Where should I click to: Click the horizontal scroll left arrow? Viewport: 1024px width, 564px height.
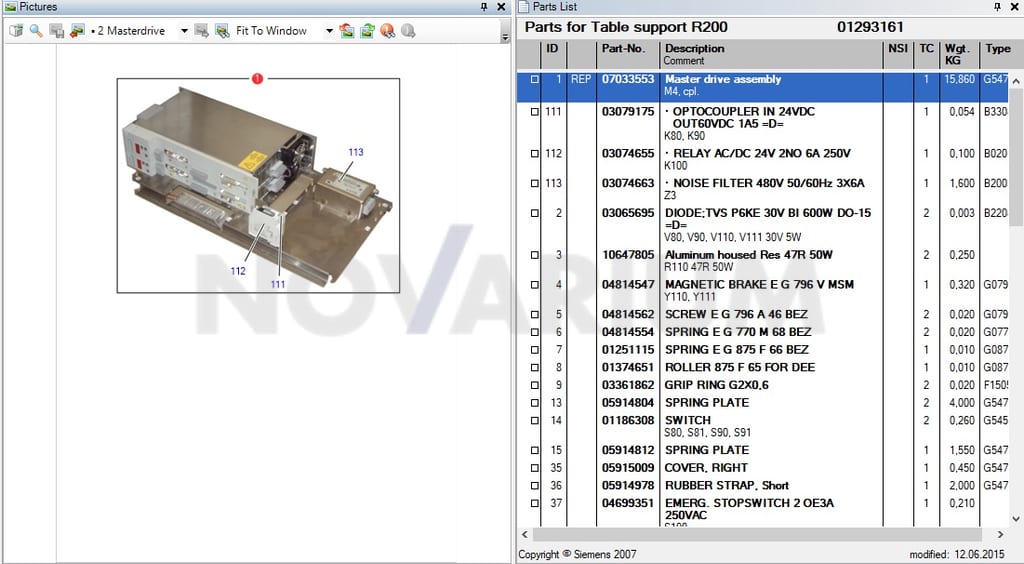(x=524, y=535)
